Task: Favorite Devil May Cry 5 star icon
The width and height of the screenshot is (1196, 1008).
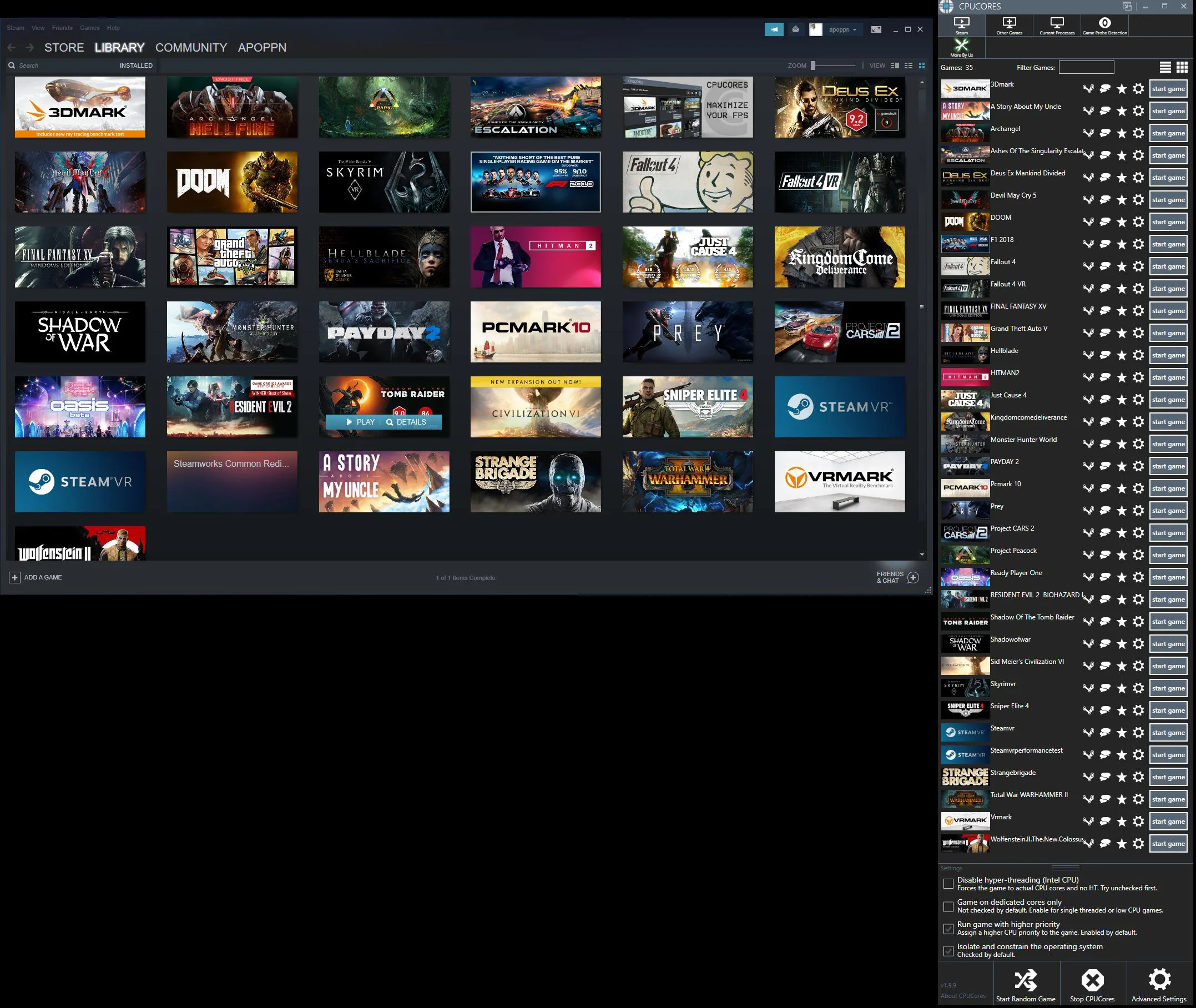Action: pos(1122,200)
